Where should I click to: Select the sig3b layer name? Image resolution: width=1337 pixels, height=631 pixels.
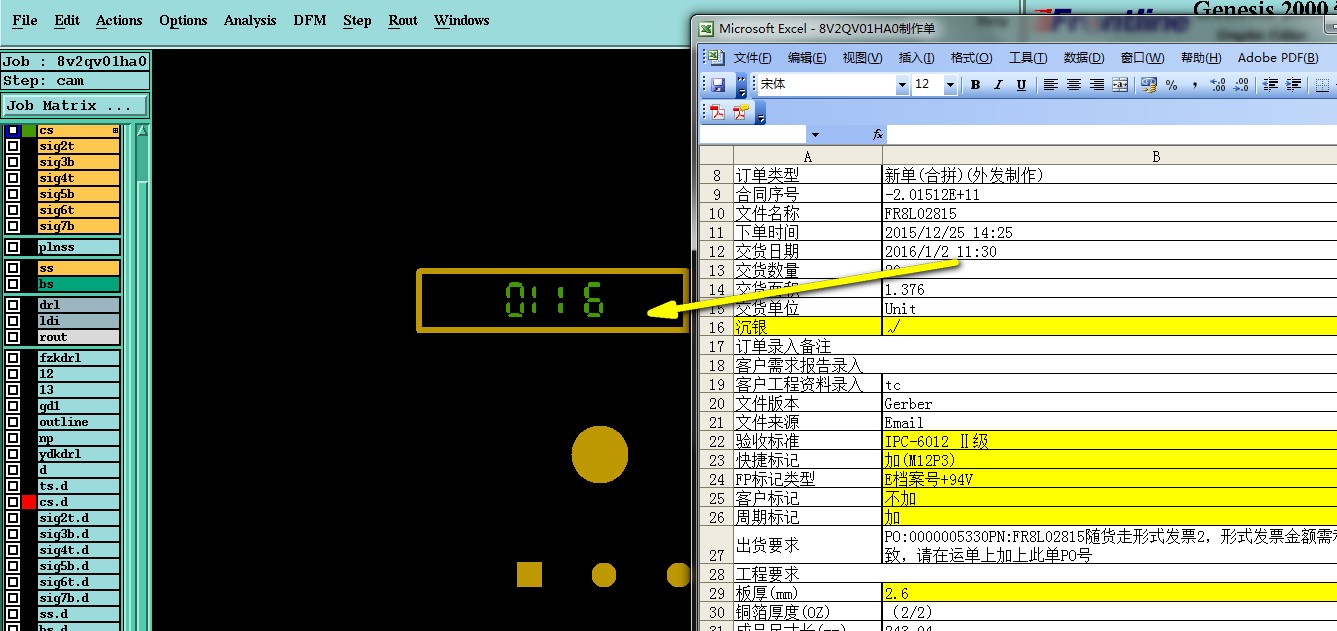pos(78,162)
